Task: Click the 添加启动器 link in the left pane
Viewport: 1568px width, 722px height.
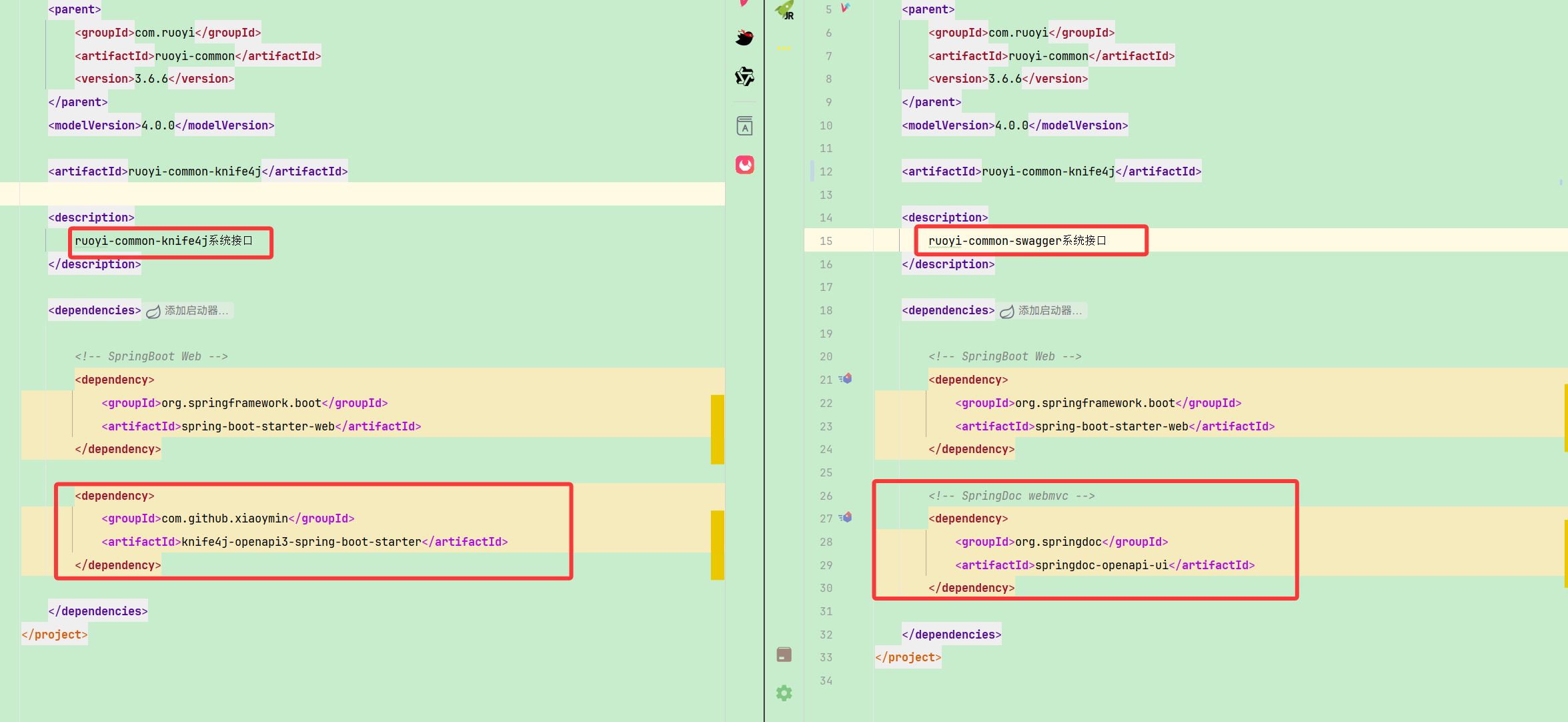Action: 197,310
